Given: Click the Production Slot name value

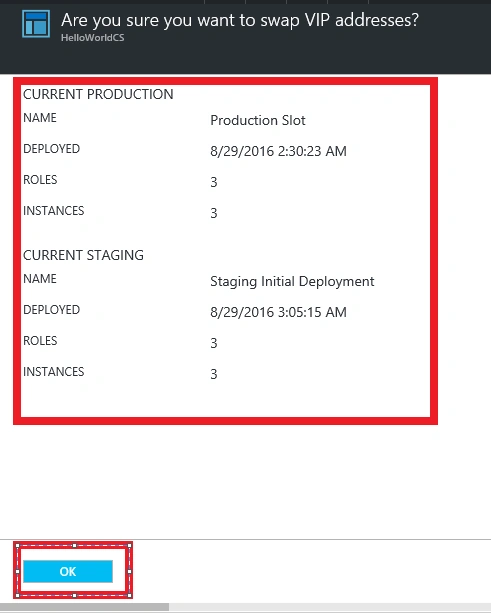Looking at the screenshot, I should (x=258, y=120).
